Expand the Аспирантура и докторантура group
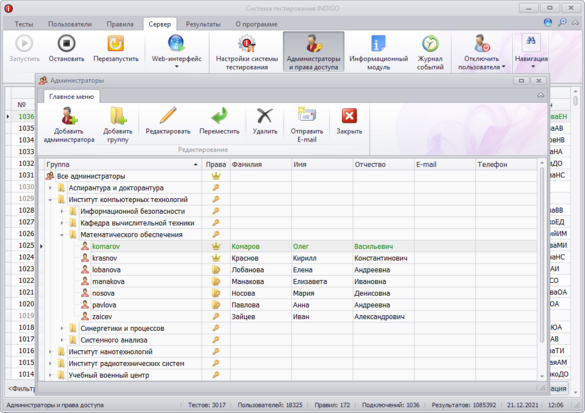 pos(50,188)
